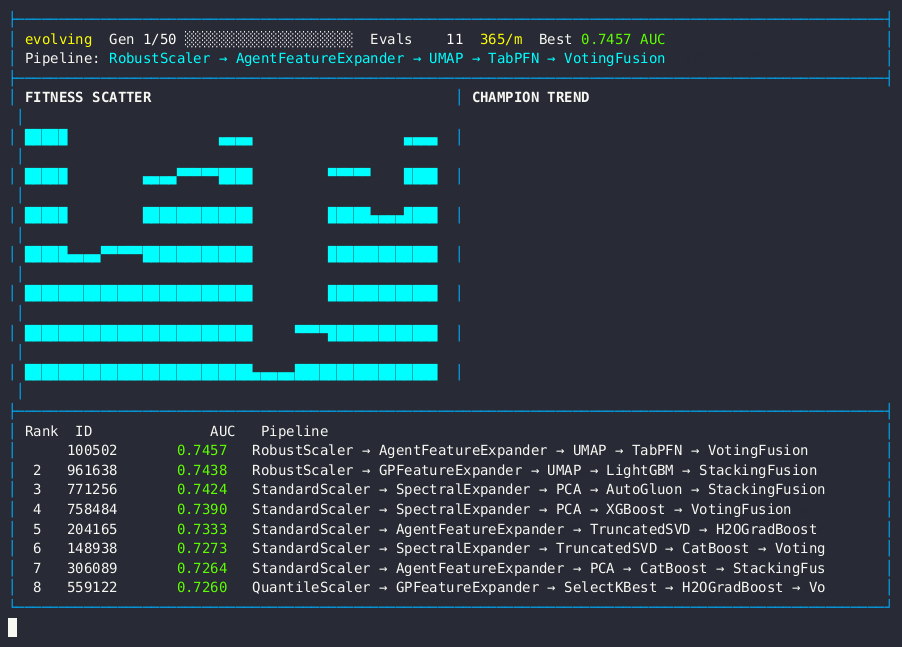
Task: Click AUC value 0.7264
Action: (202, 568)
